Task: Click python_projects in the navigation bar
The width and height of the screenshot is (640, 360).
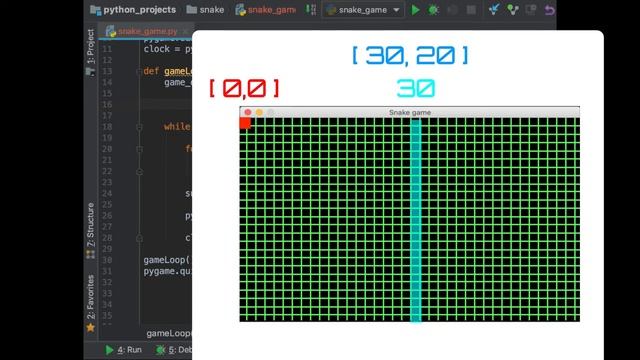Action: click(133, 9)
